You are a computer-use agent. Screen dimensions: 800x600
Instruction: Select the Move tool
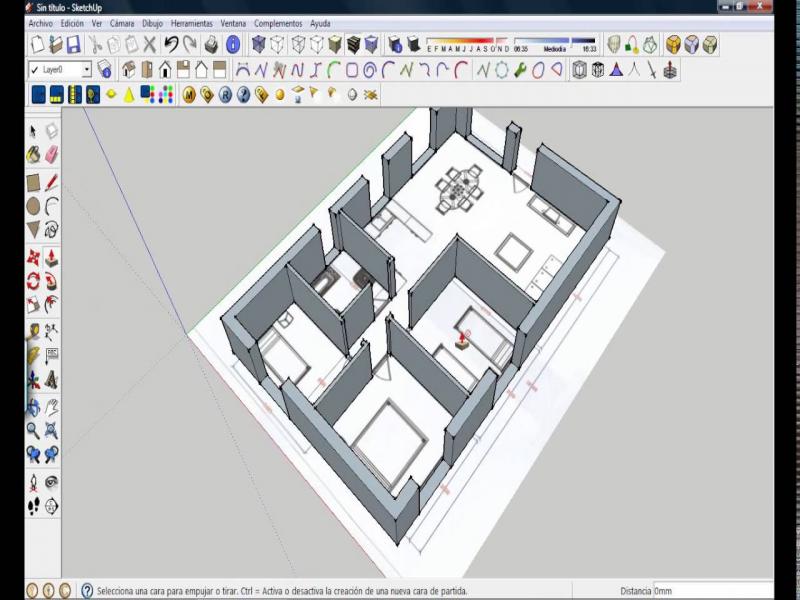33,256
